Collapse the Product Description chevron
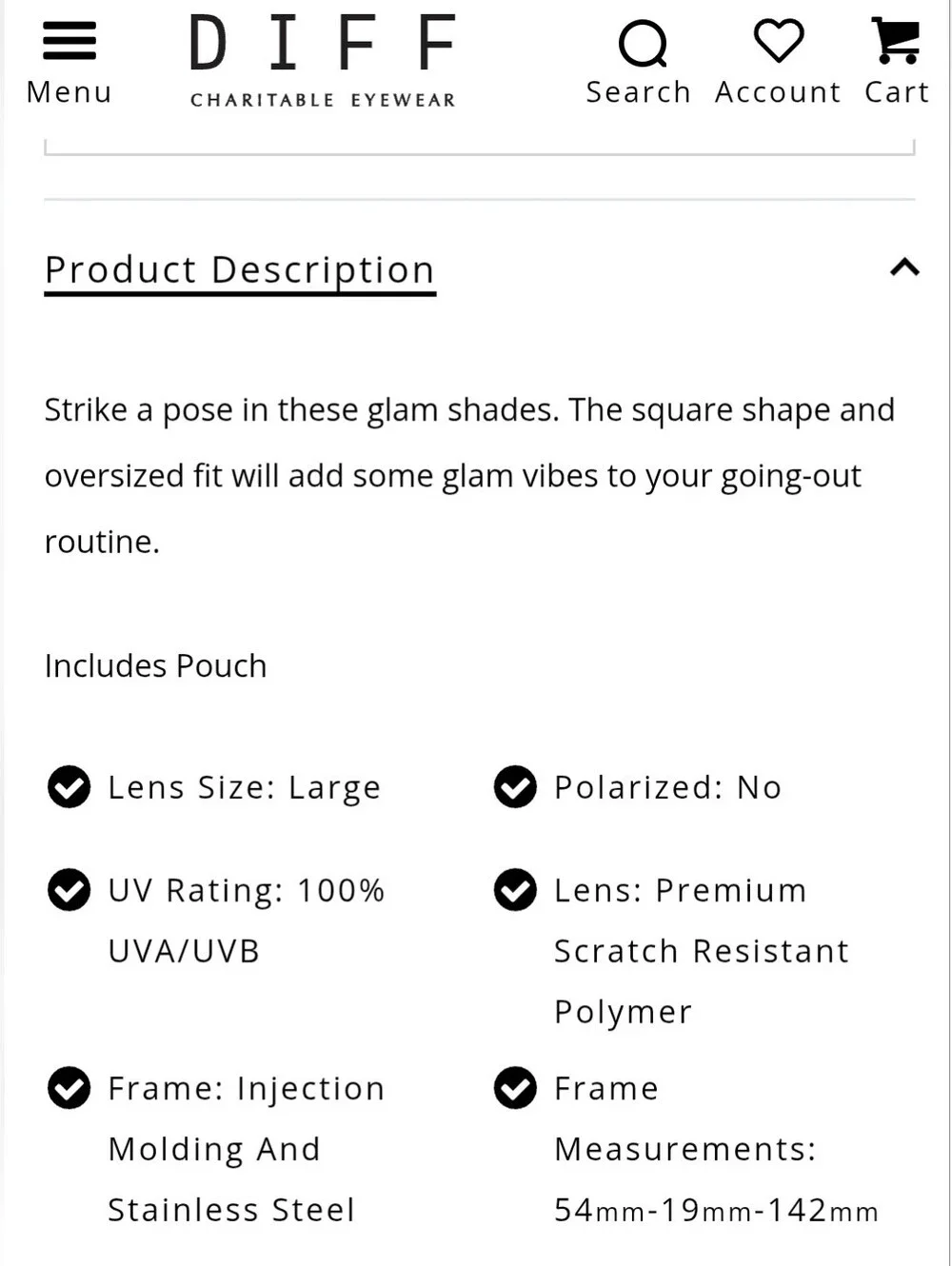 point(904,267)
